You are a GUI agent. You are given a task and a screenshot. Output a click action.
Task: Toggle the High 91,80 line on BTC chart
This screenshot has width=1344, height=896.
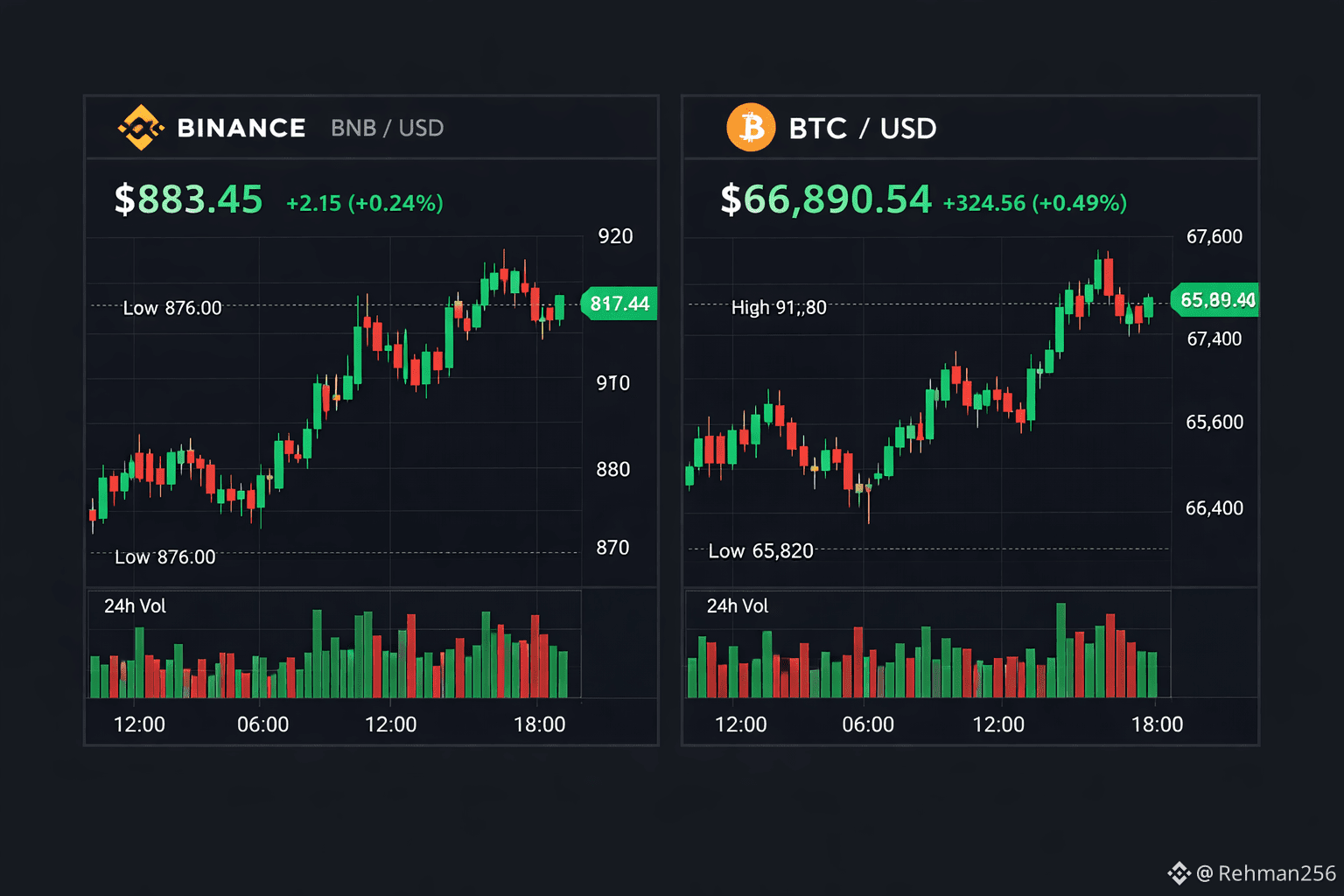[x=778, y=307]
